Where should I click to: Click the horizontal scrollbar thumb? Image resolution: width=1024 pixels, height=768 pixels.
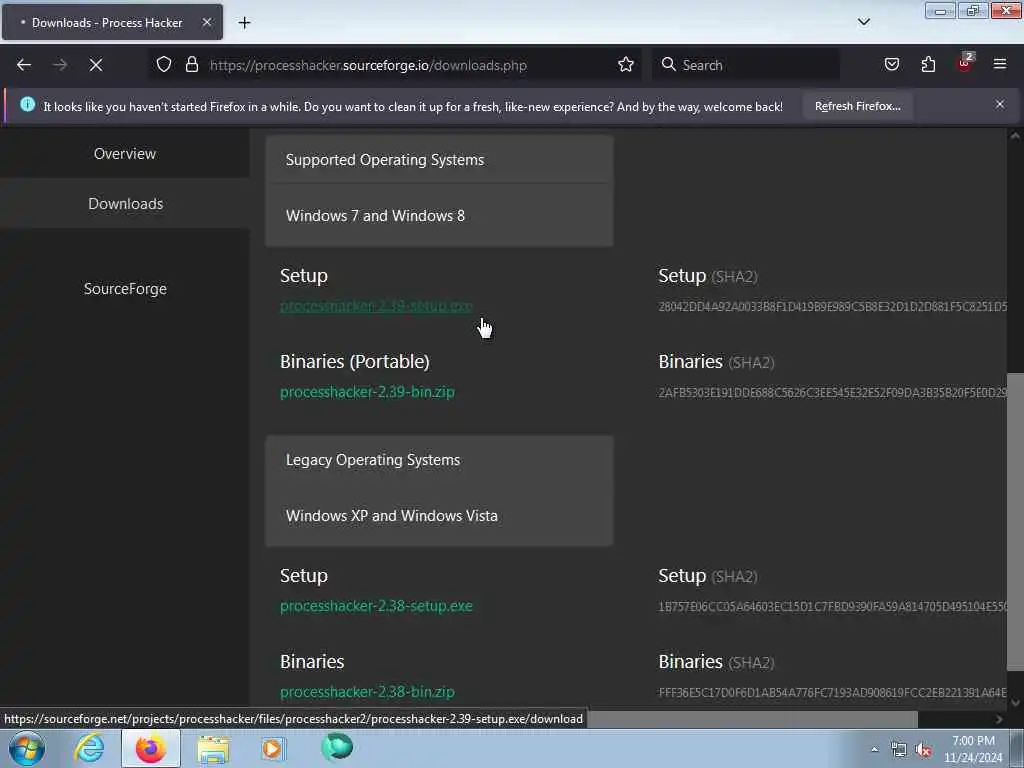[x=751, y=719]
